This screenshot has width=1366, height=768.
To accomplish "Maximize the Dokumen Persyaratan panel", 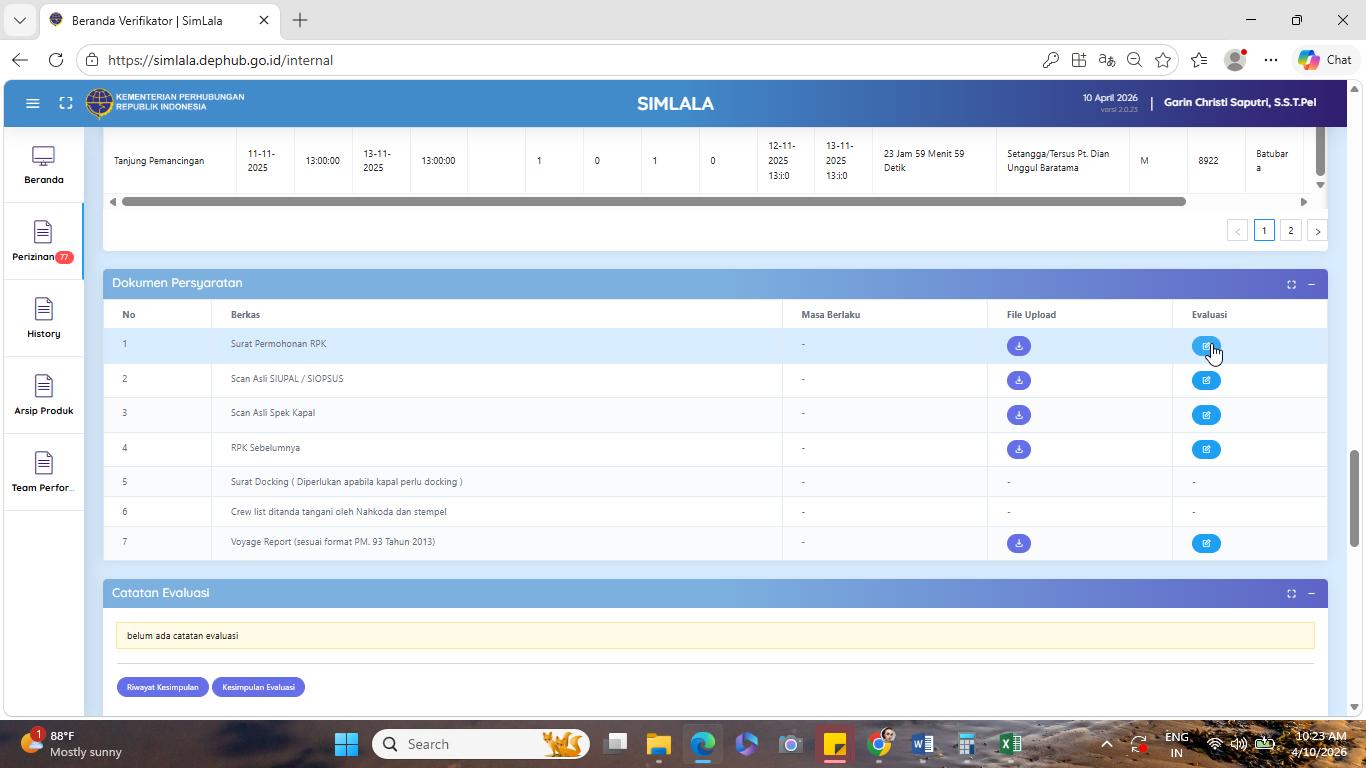I will pyautogui.click(x=1291, y=284).
